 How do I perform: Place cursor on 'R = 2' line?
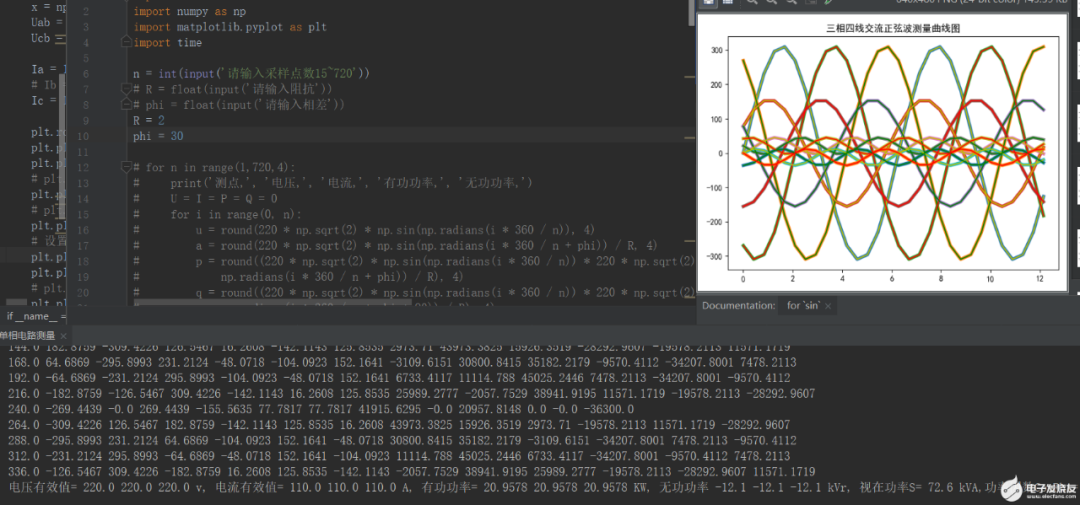[x=150, y=121]
